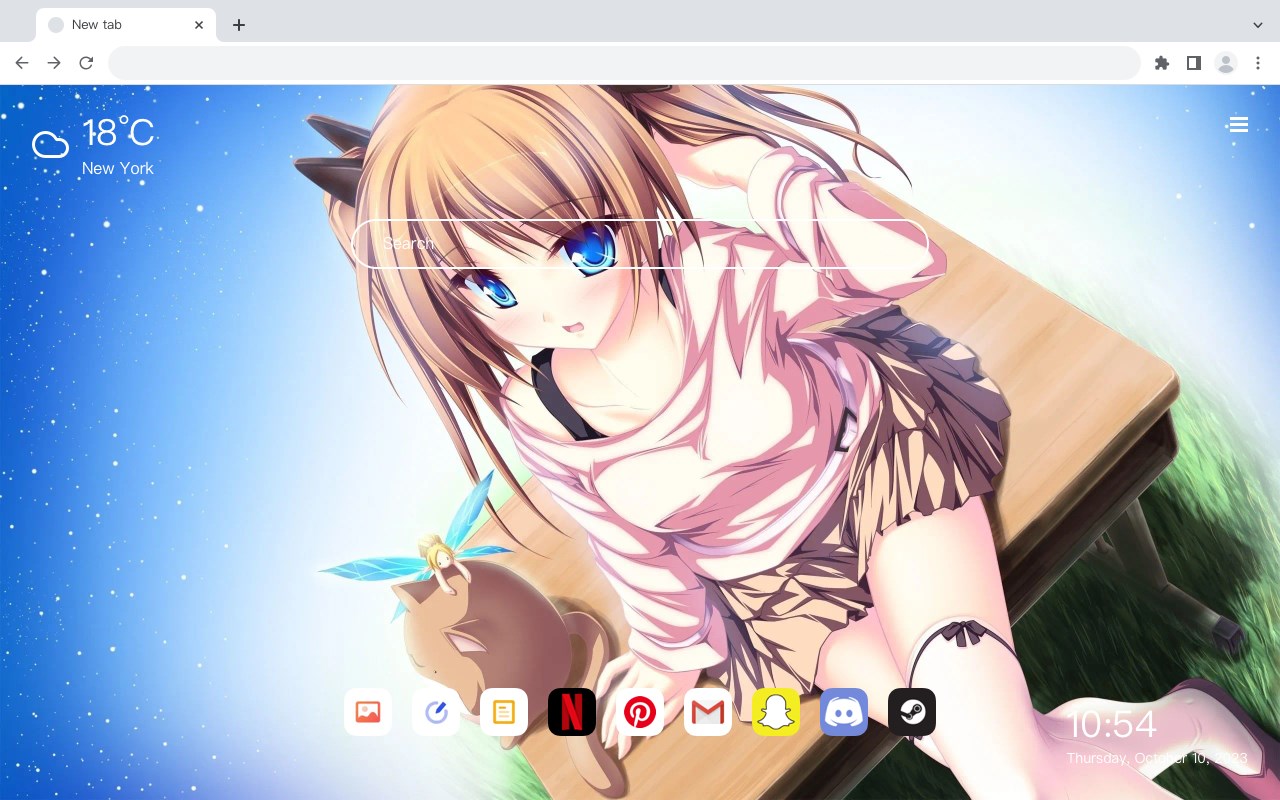Close the New tab tab

(x=199, y=25)
